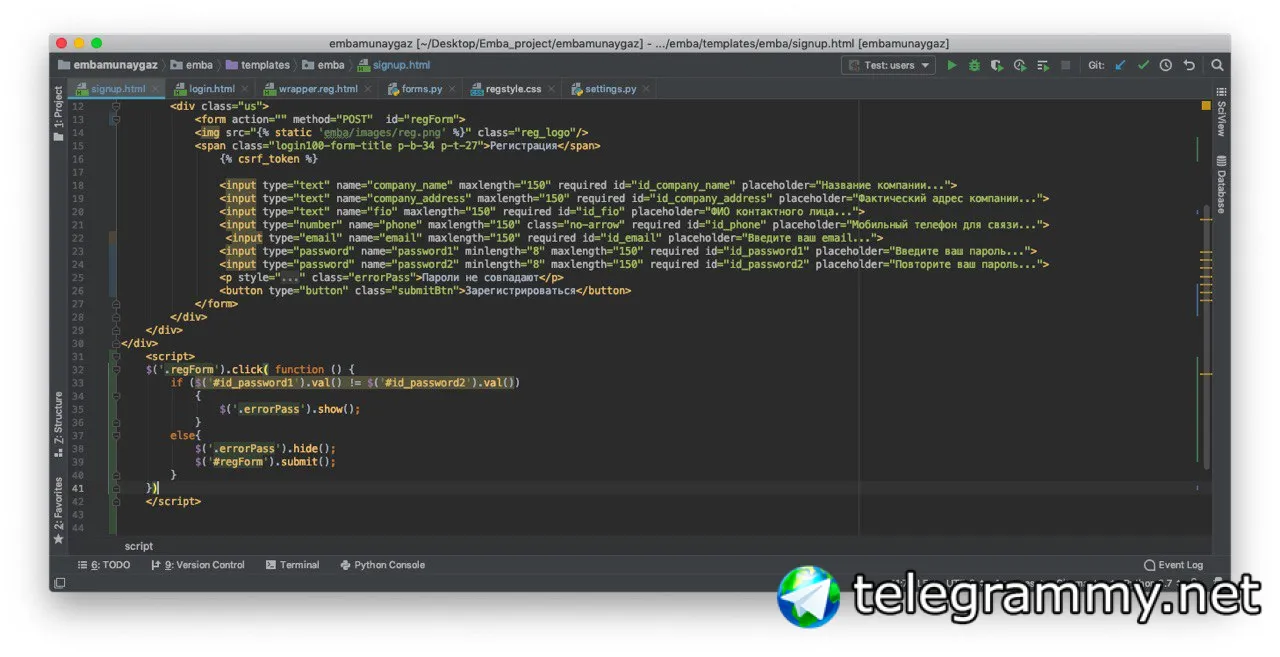Show Git history clock icon

coord(1166,65)
